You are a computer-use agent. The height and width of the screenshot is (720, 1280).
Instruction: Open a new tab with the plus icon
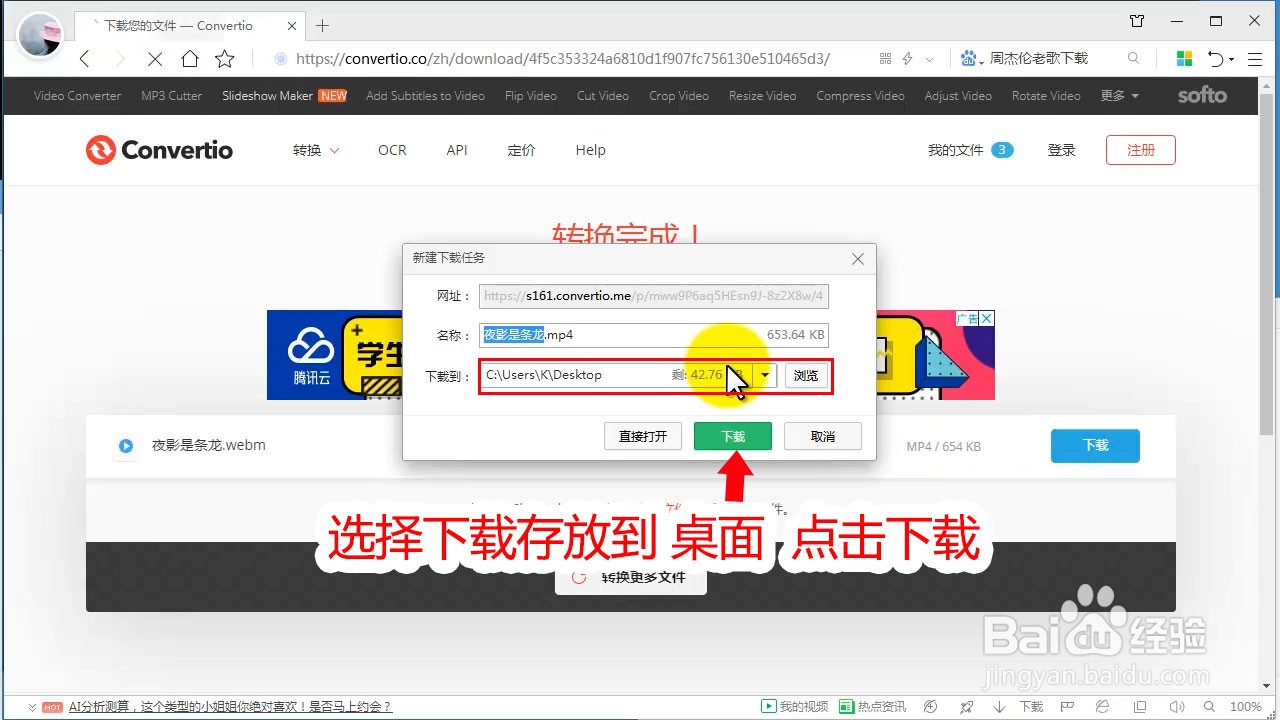click(x=322, y=26)
